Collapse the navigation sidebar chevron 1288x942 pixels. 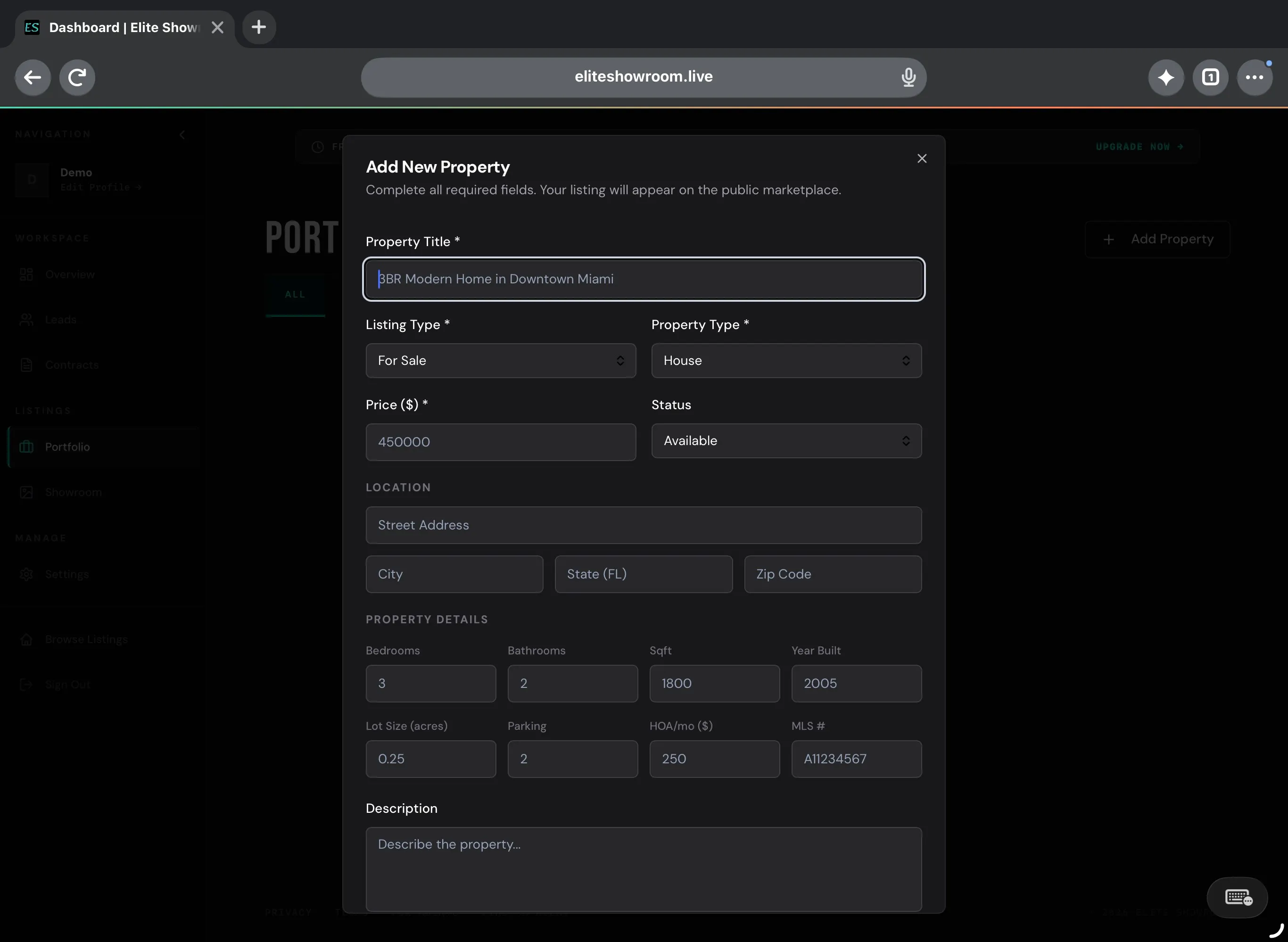click(182, 135)
